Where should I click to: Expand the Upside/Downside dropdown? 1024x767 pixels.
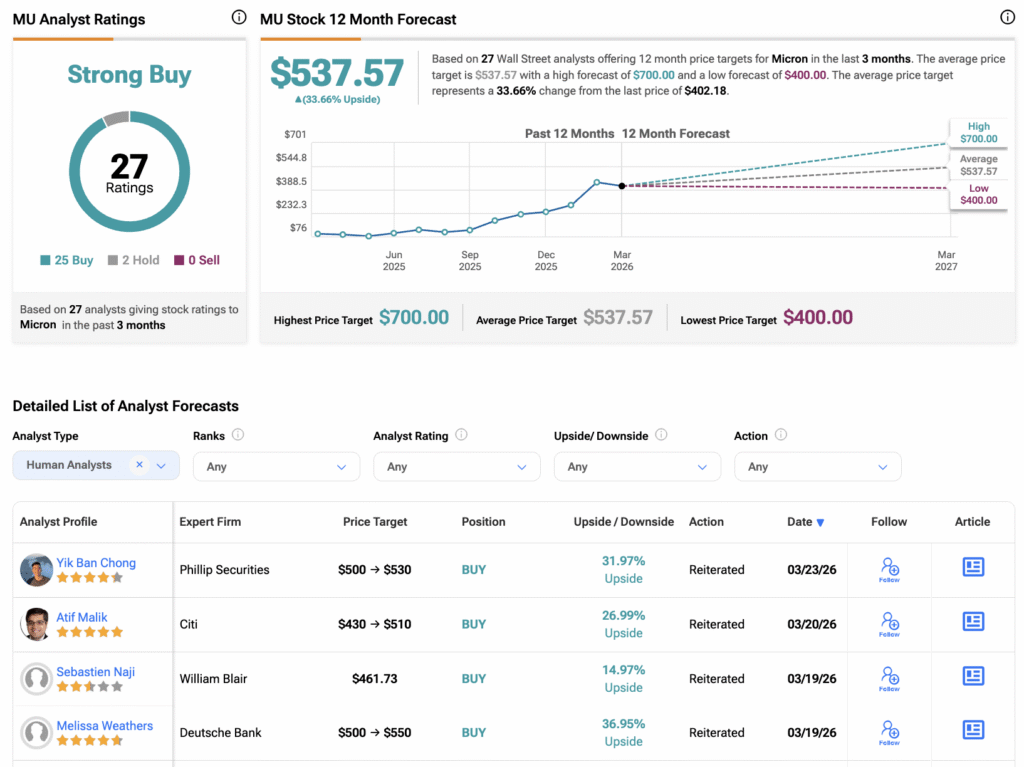(x=637, y=466)
